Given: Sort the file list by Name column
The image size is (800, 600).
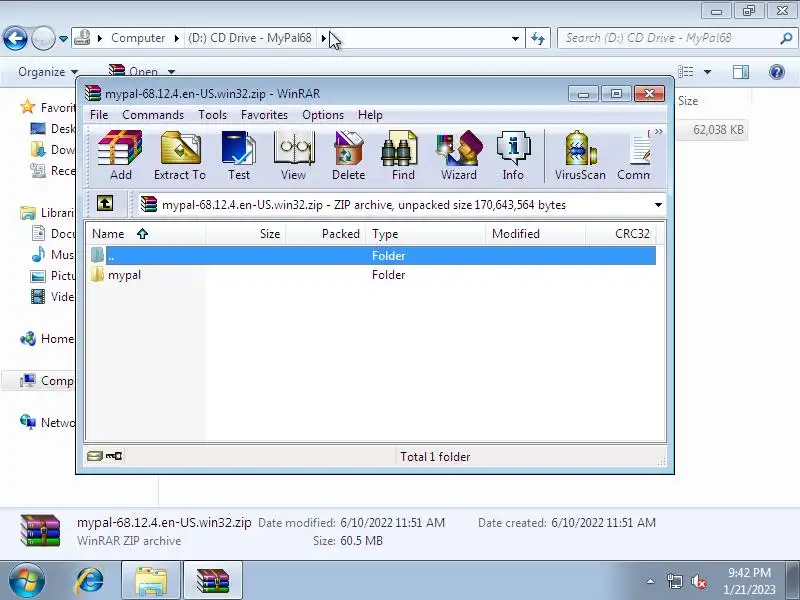Looking at the screenshot, I should pos(145,234).
